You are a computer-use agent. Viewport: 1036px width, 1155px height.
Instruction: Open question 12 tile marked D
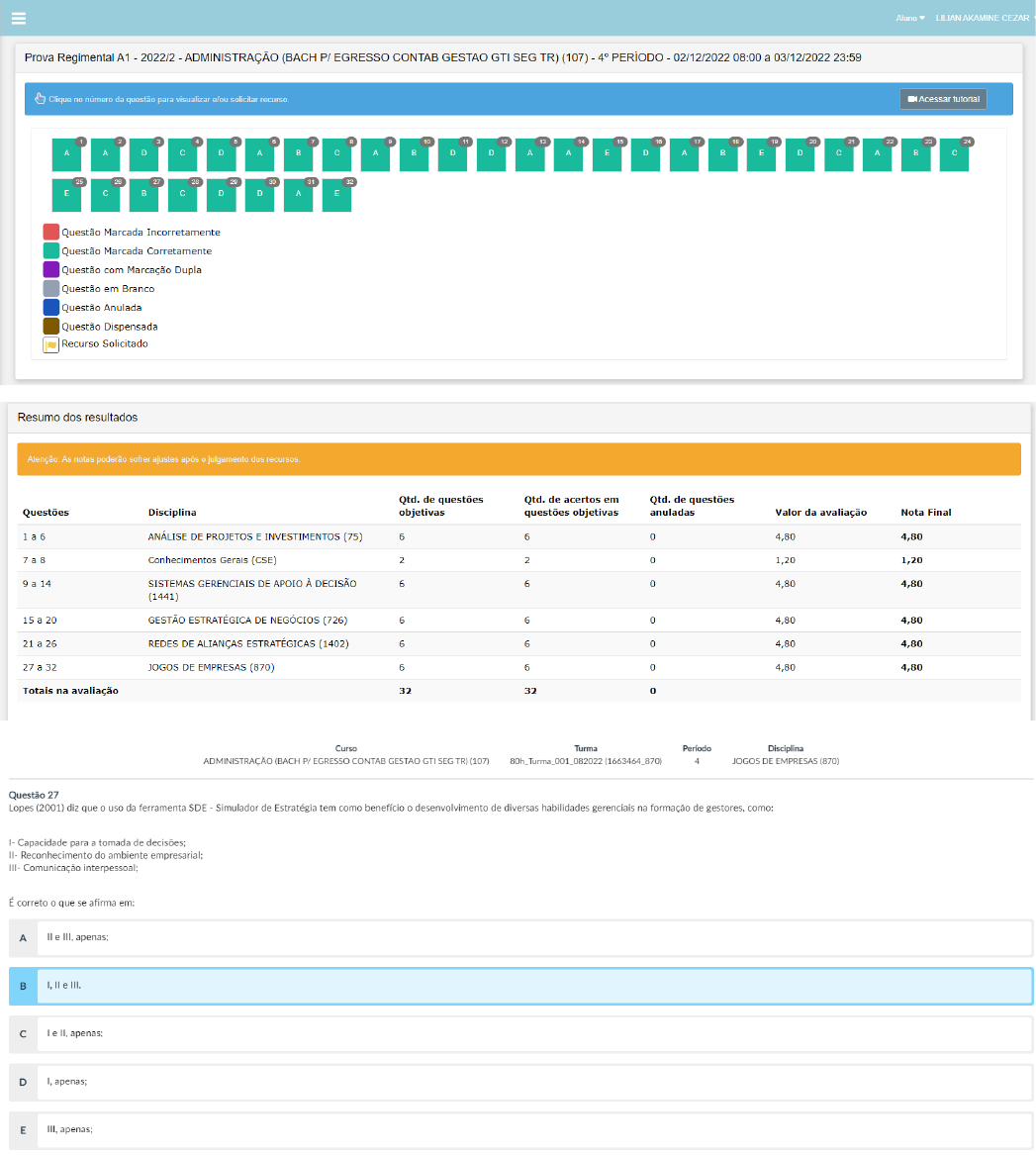point(491,154)
